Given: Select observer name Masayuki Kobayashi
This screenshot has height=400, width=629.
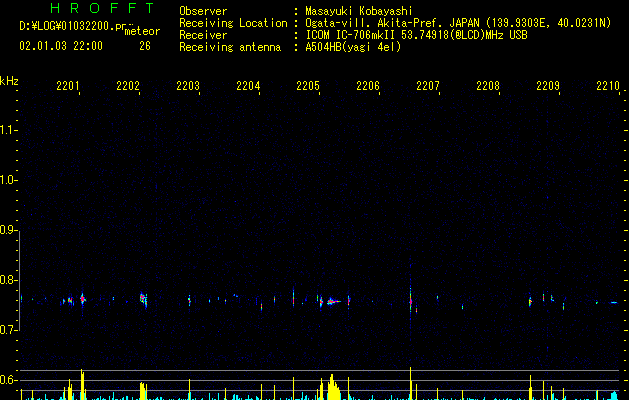Looking at the screenshot, I should [359, 11].
